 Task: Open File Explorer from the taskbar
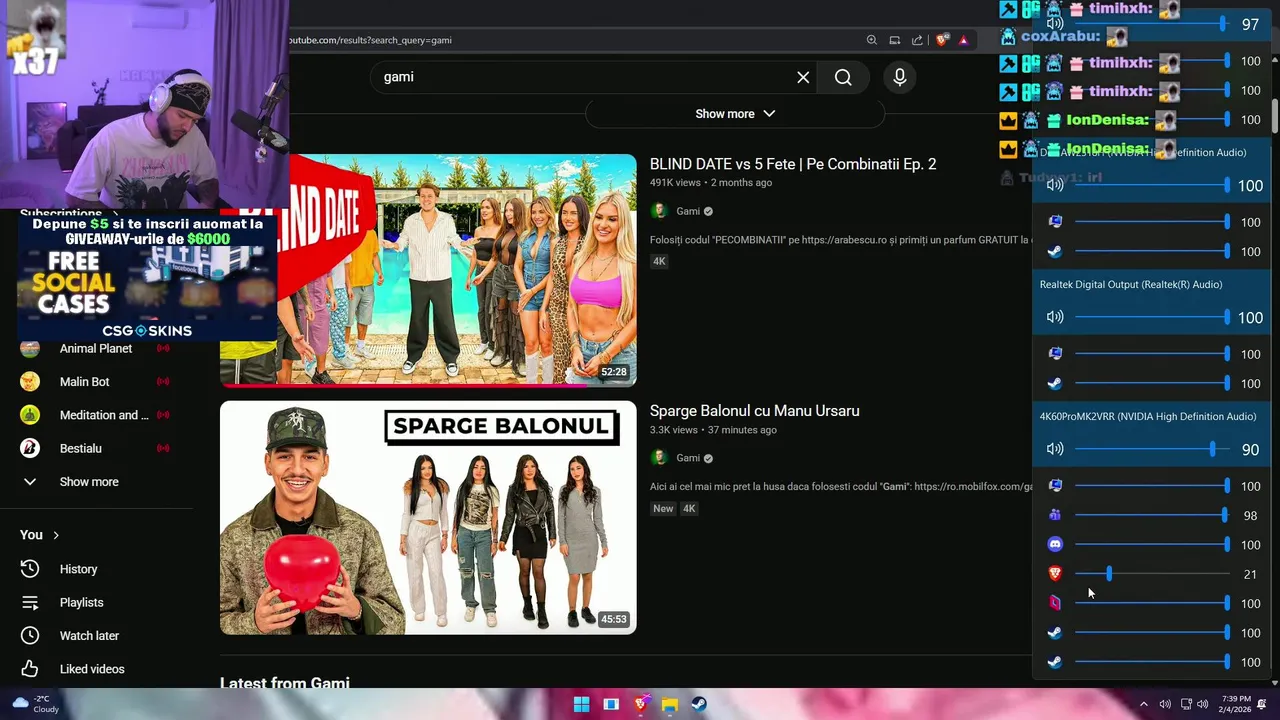point(670,704)
